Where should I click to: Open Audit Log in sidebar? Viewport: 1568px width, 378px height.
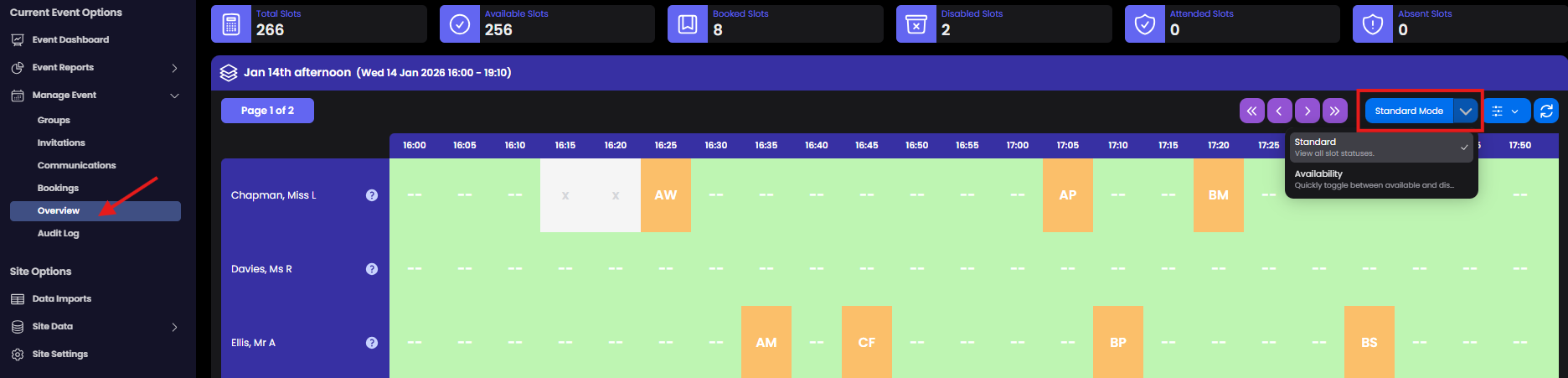(x=58, y=233)
